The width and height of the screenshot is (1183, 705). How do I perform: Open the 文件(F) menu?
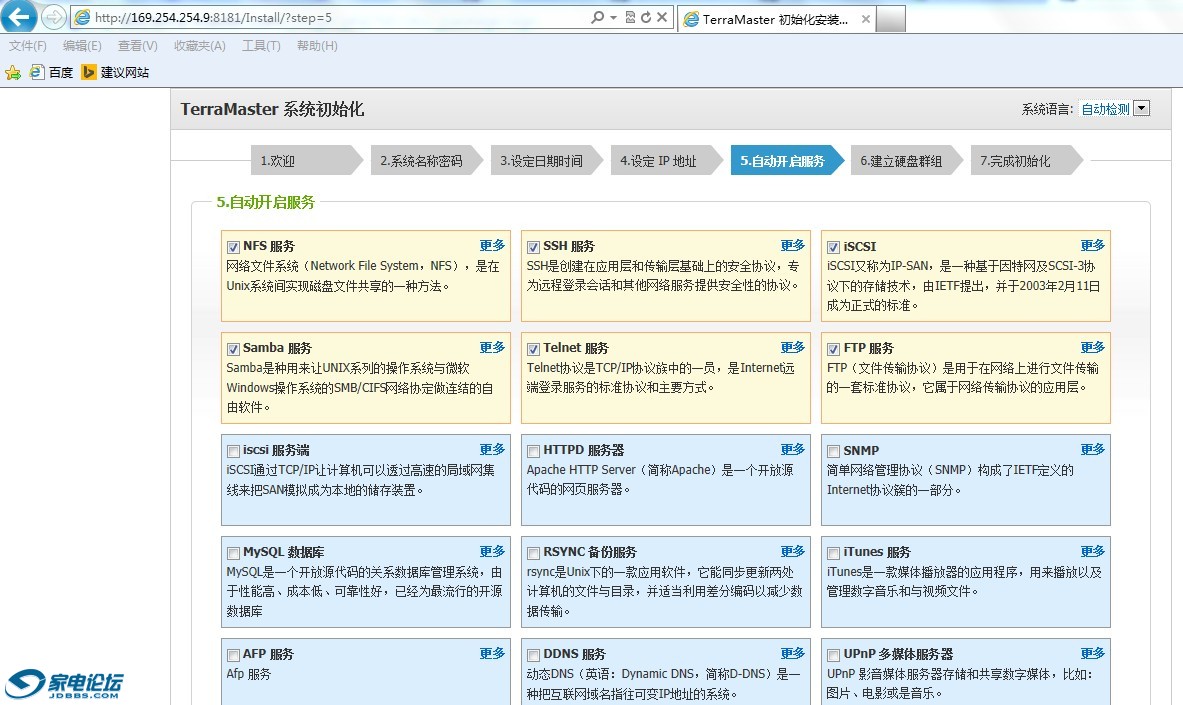28,46
